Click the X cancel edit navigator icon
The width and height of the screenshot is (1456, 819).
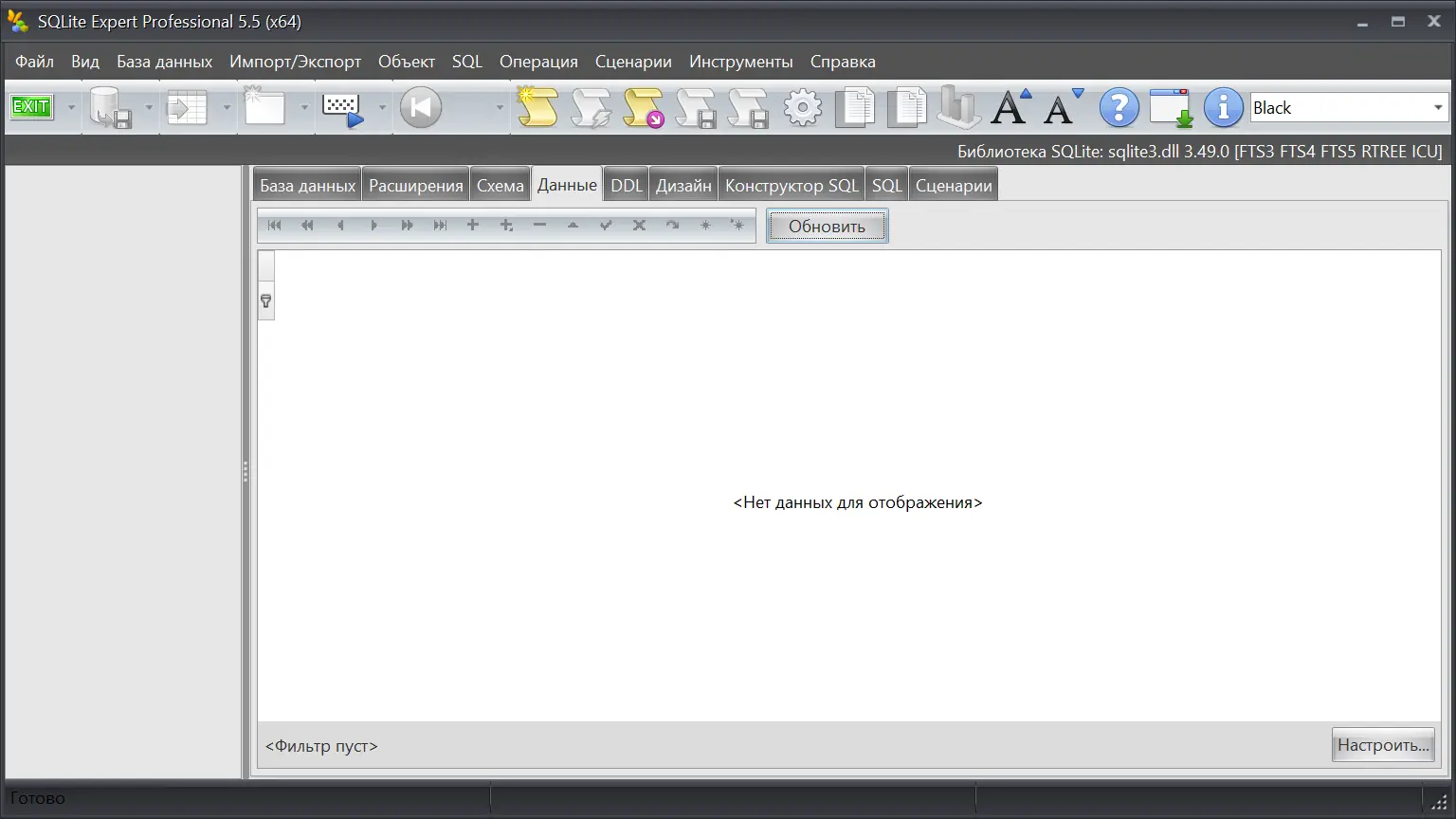pyautogui.click(x=639, y=226)
